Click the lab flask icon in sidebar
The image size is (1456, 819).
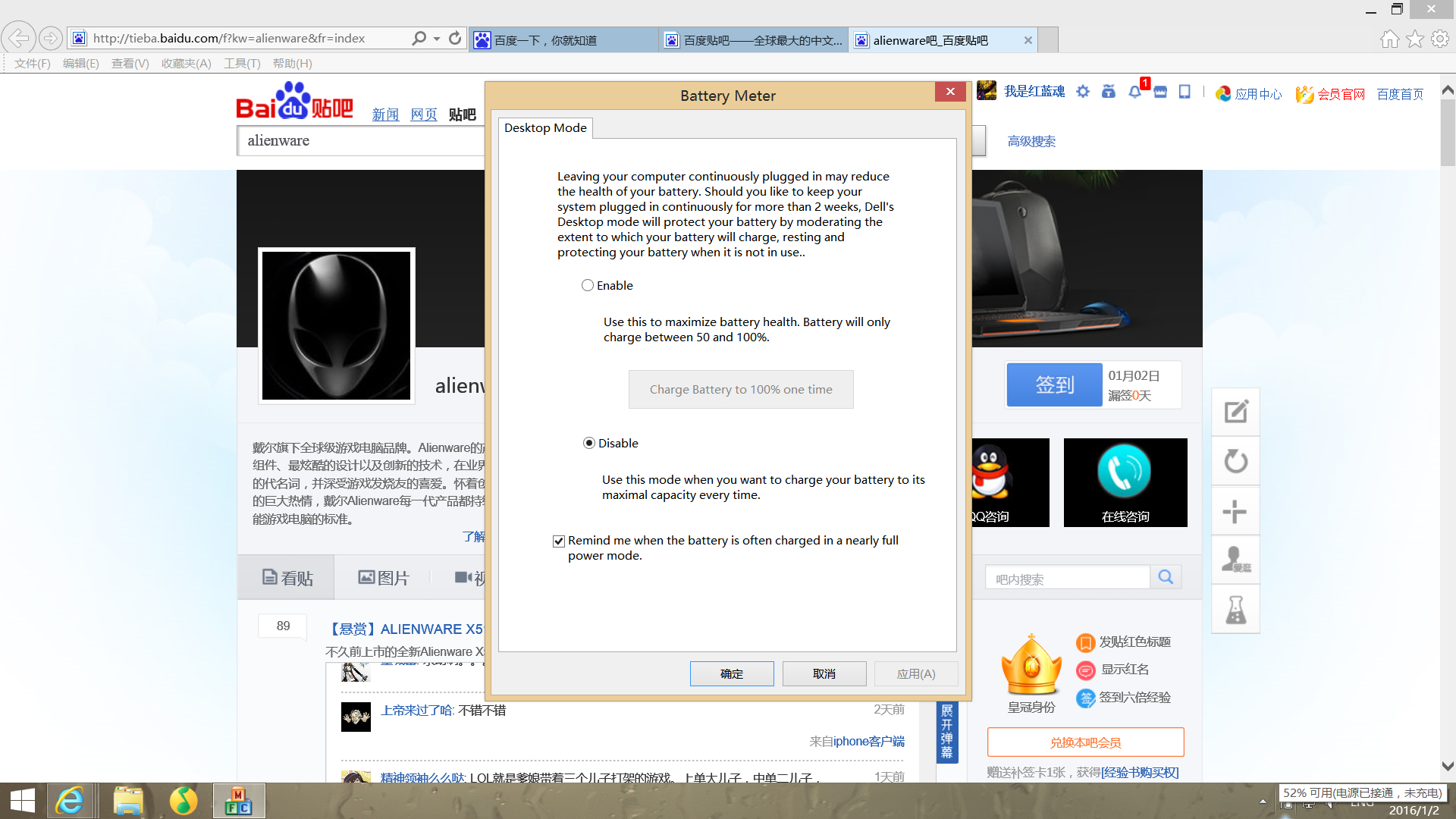pyautogui.click(x=1235, y=609)
